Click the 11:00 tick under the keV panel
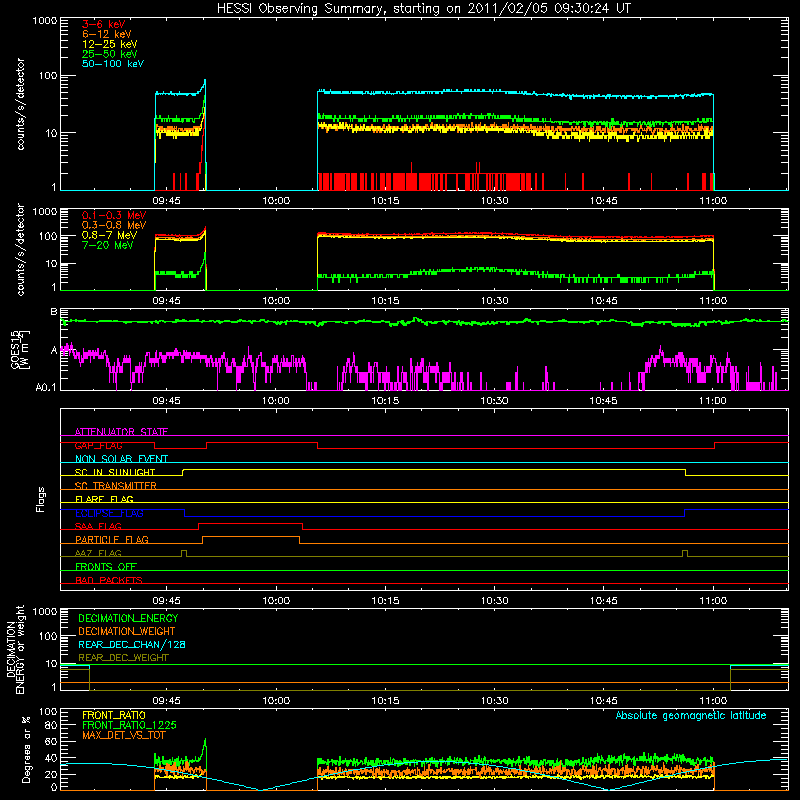 point(713,201)
